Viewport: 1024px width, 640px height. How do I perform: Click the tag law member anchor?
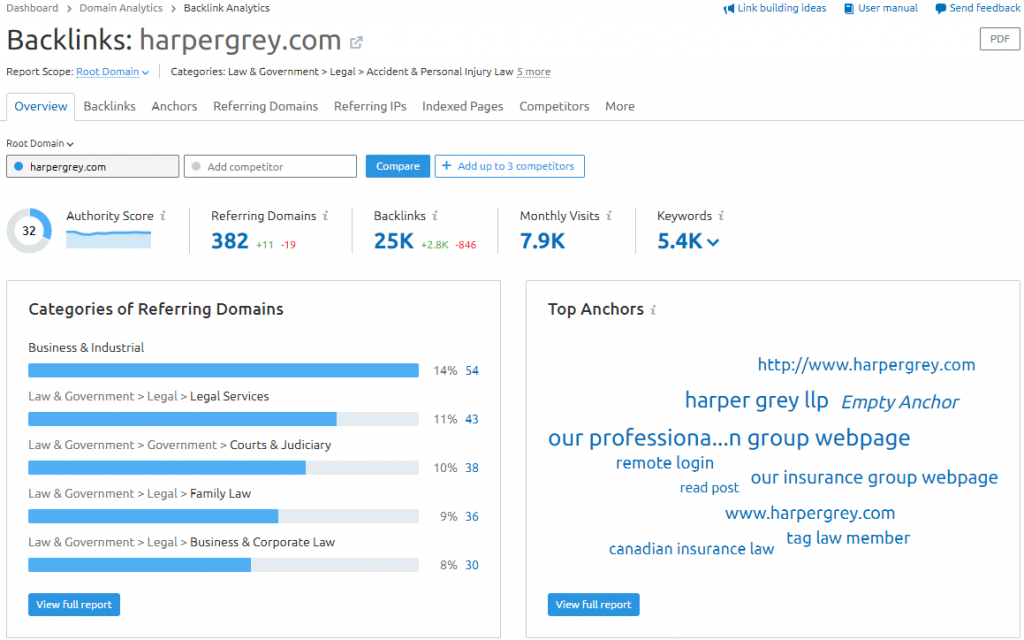848,538
